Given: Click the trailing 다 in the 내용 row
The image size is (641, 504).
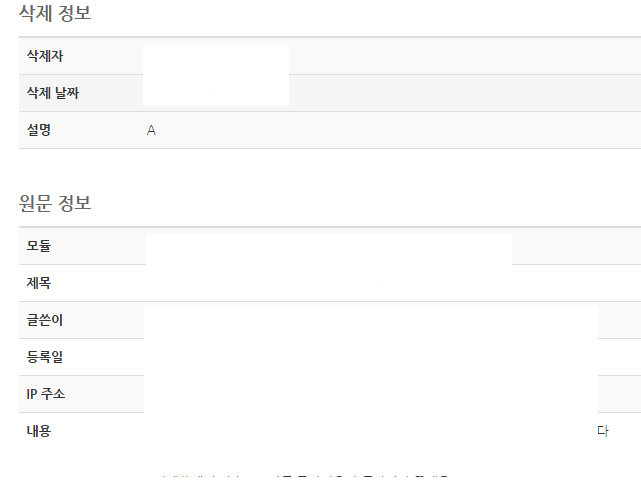Looking at the screenshot, I should pos(603,431).
